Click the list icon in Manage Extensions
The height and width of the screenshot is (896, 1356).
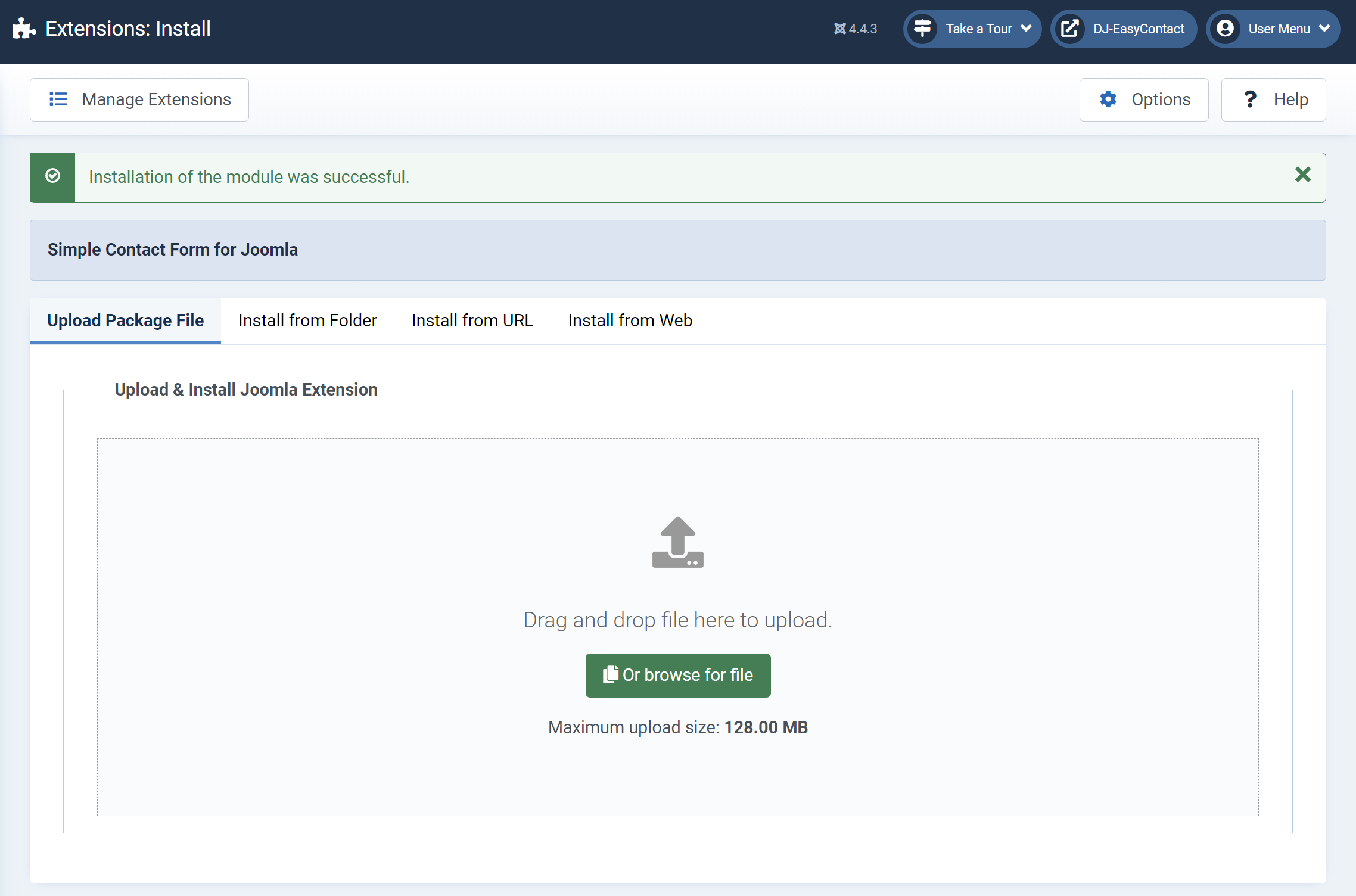click(58, 99)
